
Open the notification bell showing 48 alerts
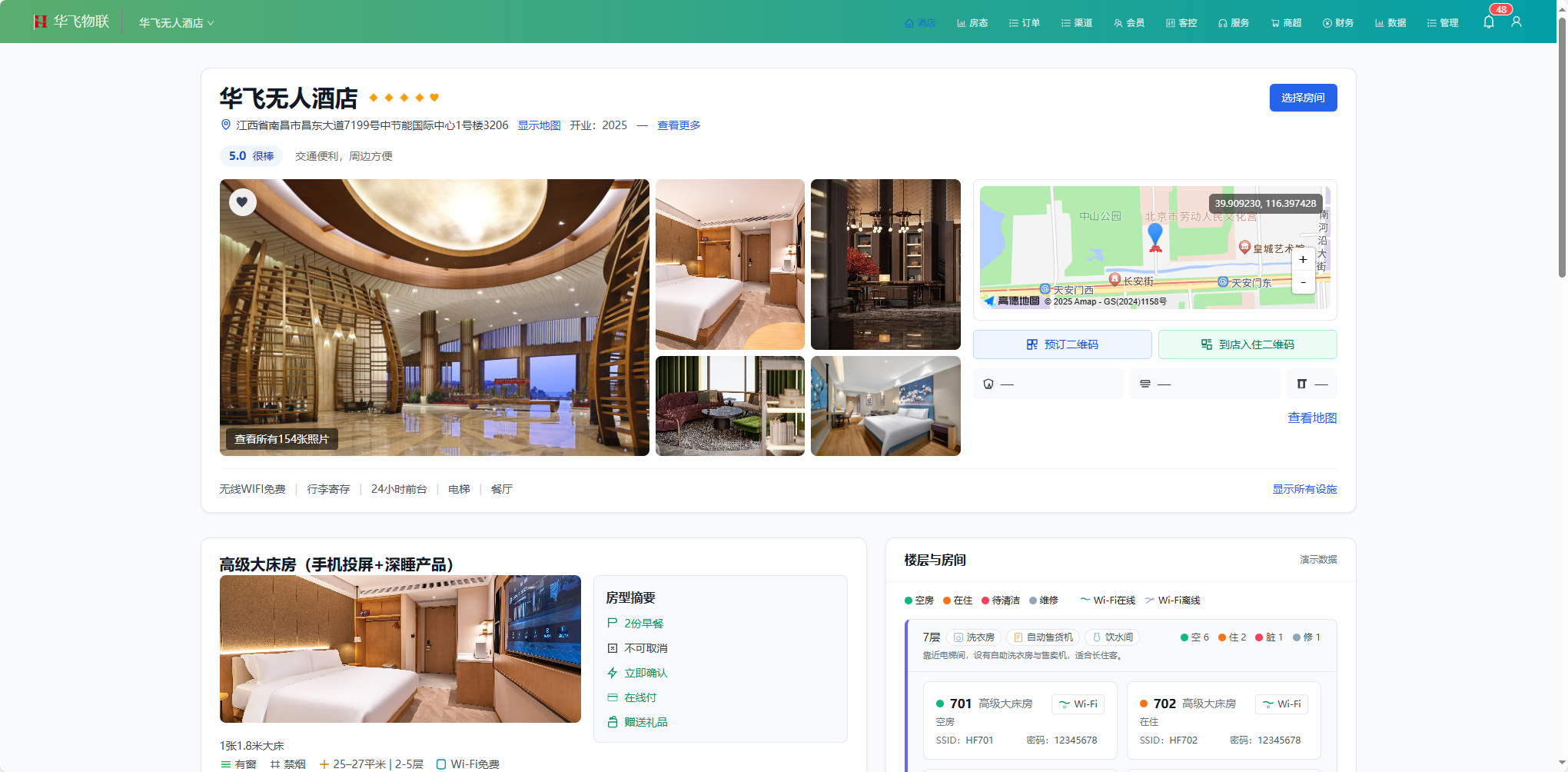click(x=1489, y=22)
